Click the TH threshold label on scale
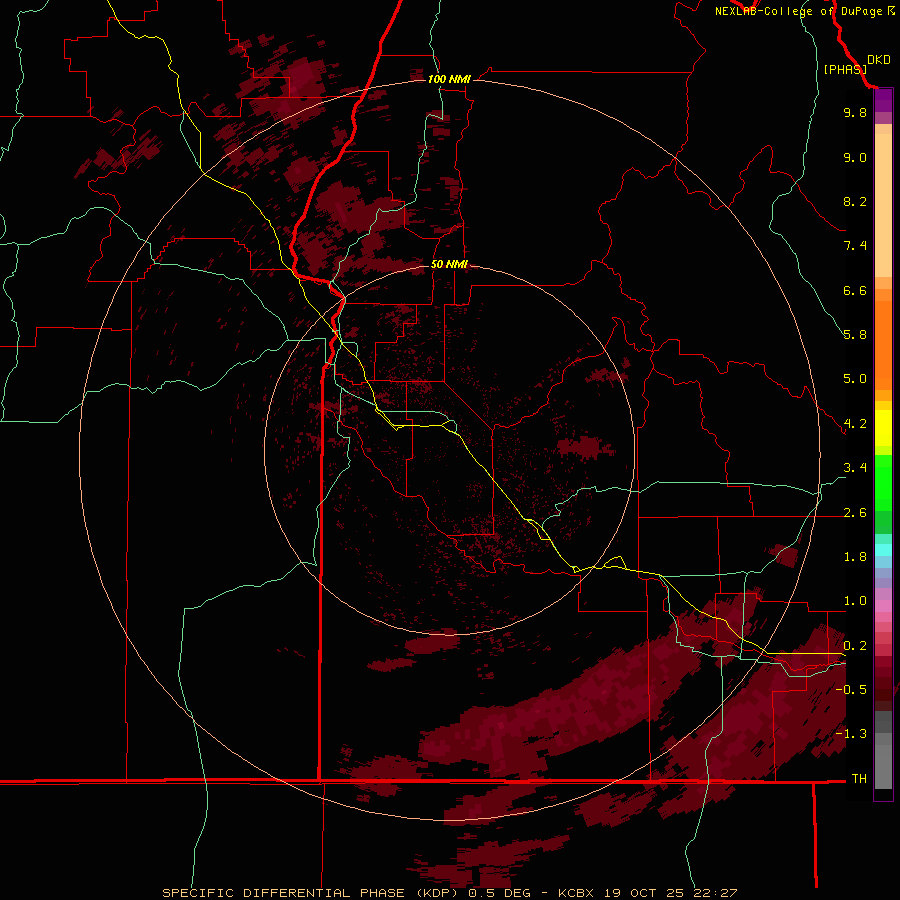 tap(859, 779)
